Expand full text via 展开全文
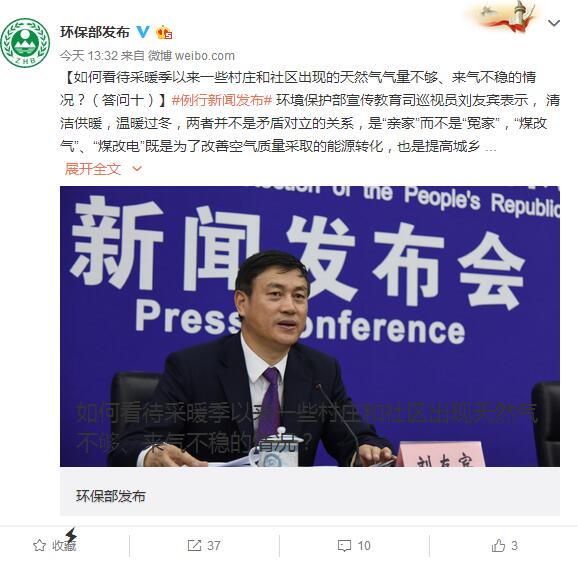This screenshot has height=565, width=578. [x=93, y=169]
